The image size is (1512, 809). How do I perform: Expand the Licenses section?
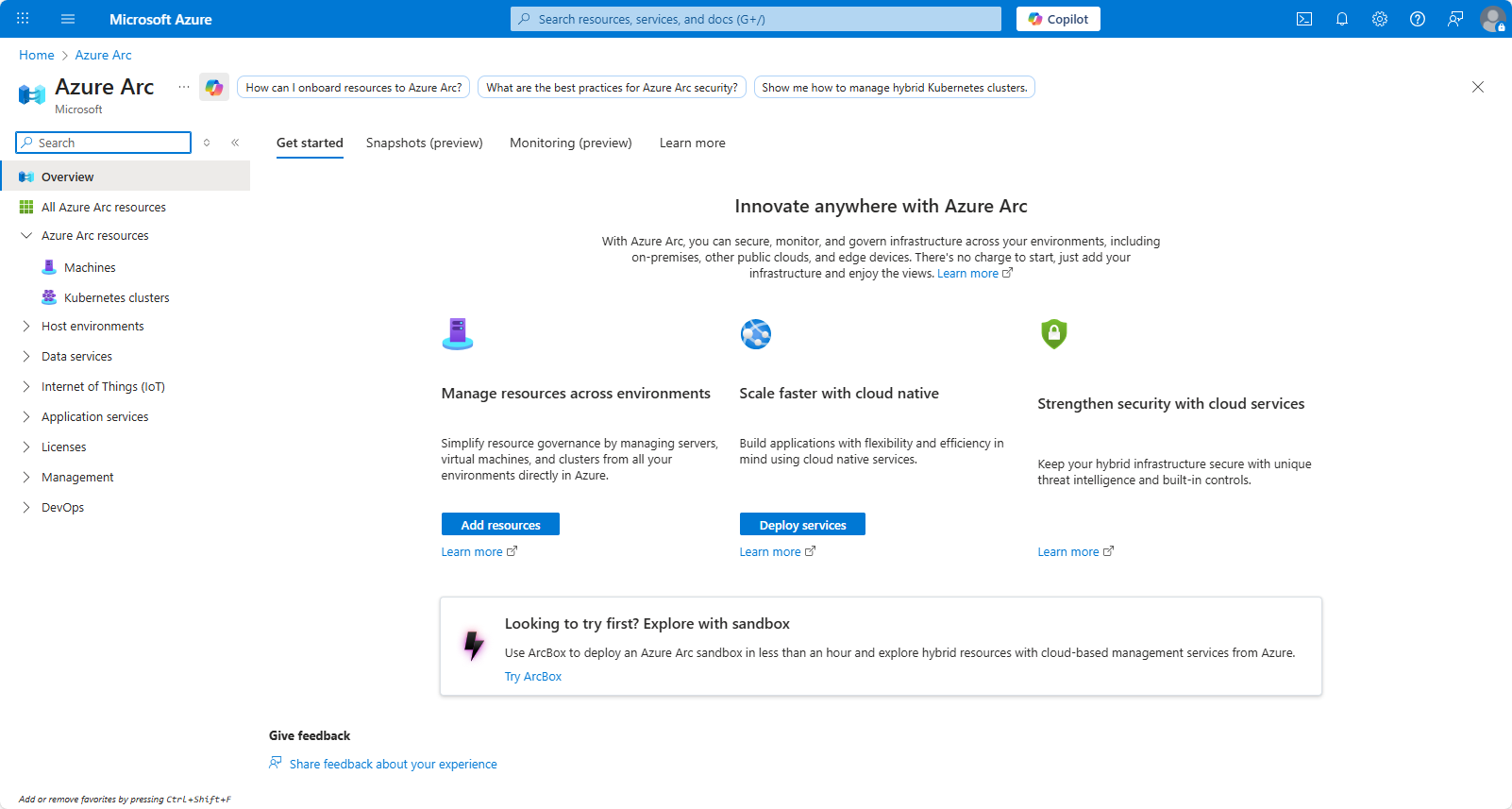click(x=26, y=447)
